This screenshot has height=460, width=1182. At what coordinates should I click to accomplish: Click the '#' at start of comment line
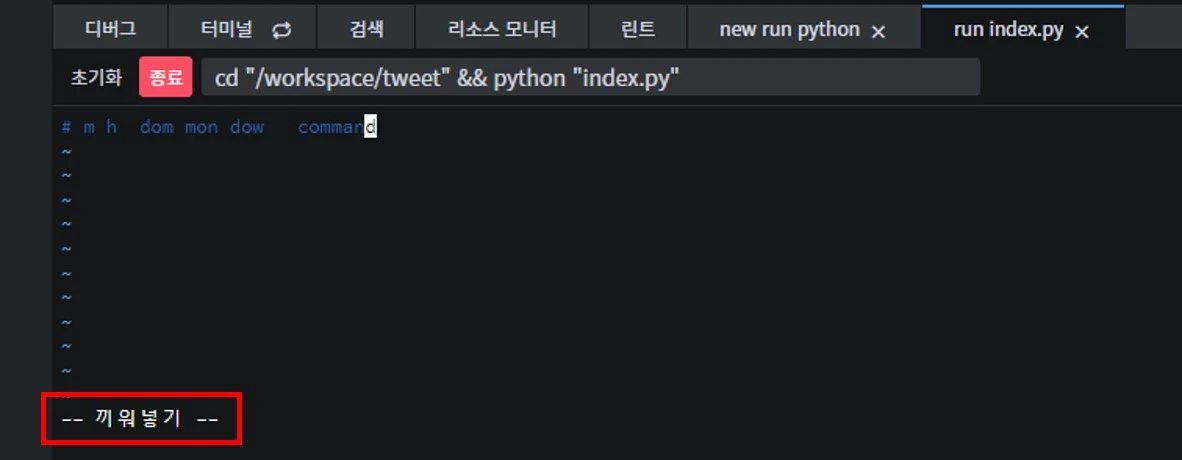coord(66,127)
